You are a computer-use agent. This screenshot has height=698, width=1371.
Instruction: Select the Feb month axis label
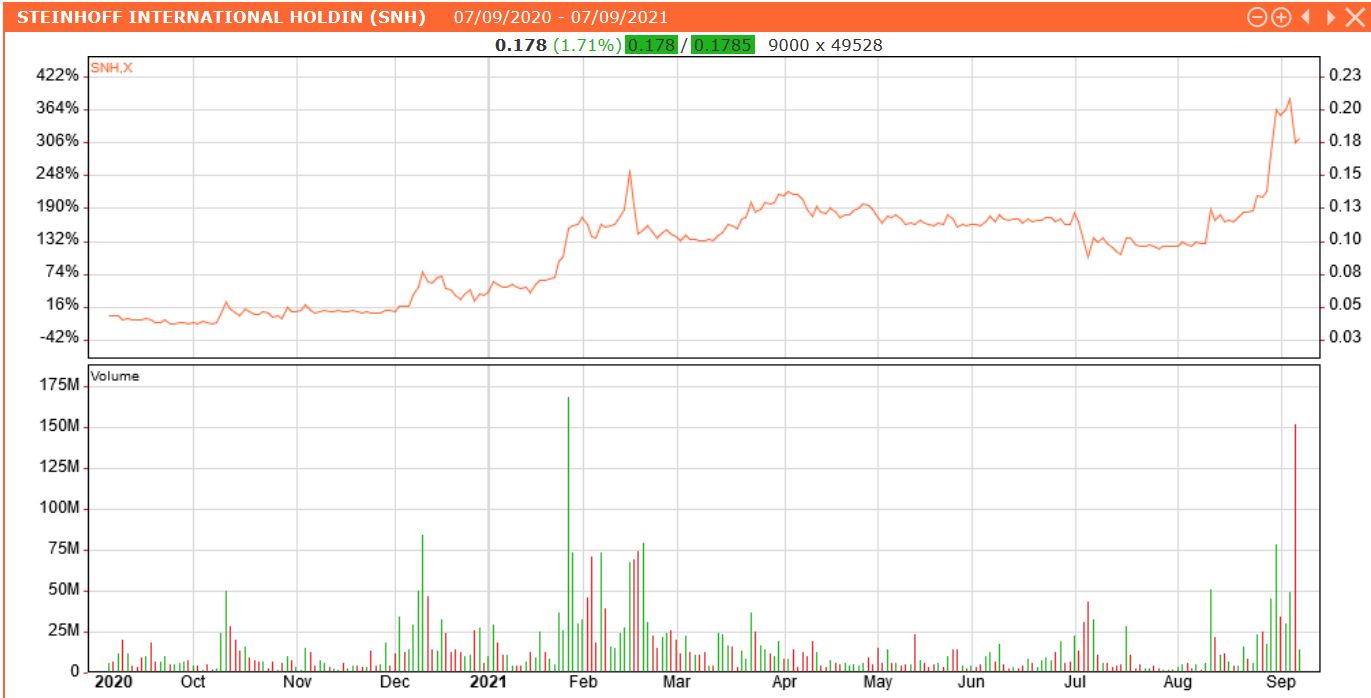point(584,681)
